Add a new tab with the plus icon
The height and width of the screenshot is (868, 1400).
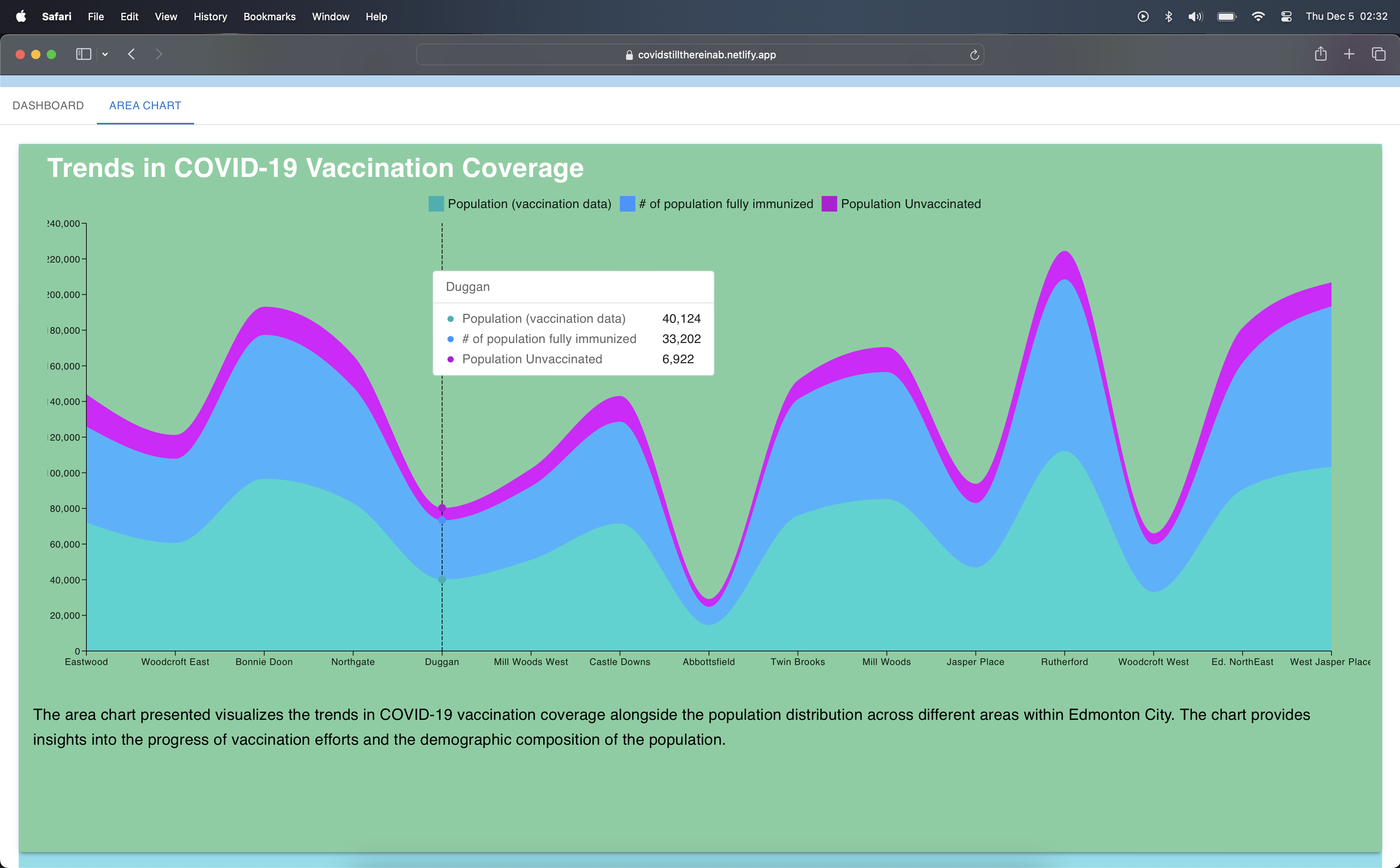[x=1349, y=54]
